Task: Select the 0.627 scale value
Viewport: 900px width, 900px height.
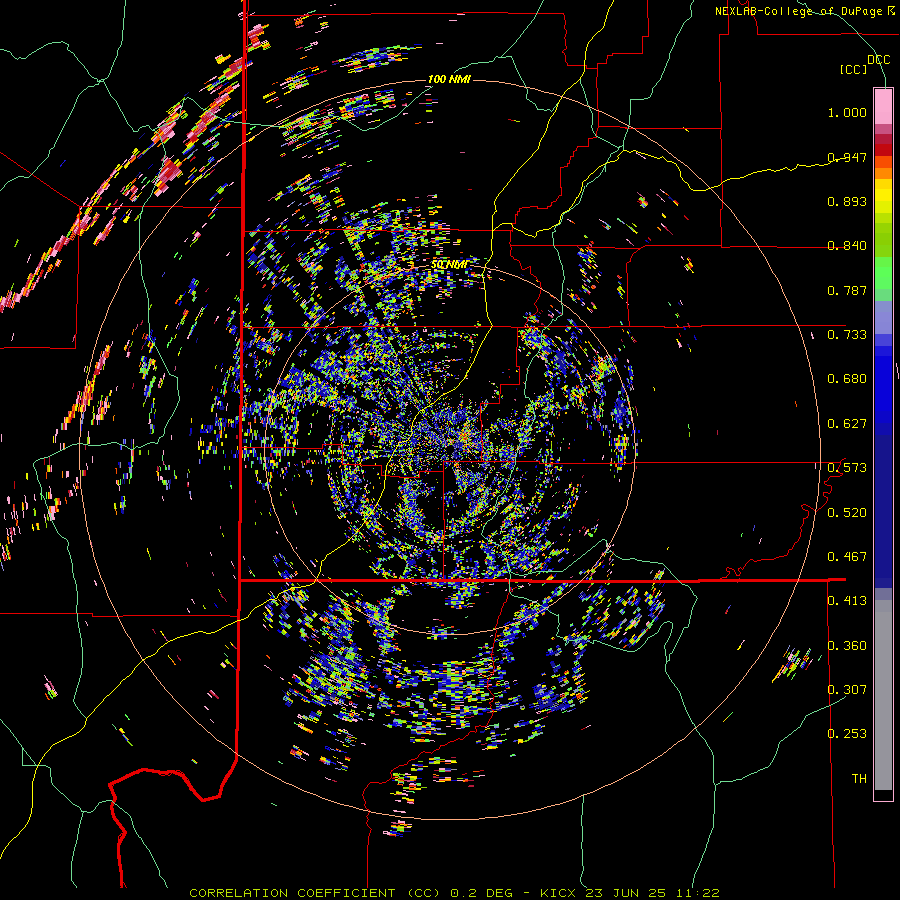Action: [x=847, y=424]
